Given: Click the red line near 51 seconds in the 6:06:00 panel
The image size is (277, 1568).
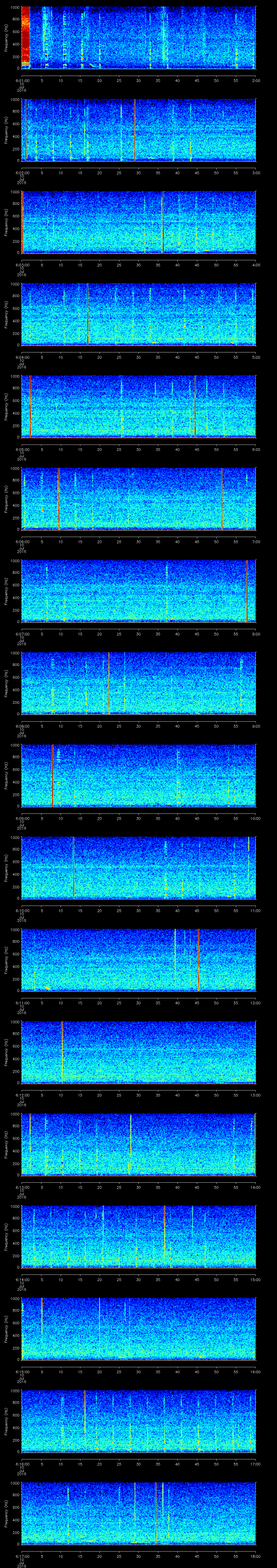Looking at the screenshot, I should click(222, 499).
